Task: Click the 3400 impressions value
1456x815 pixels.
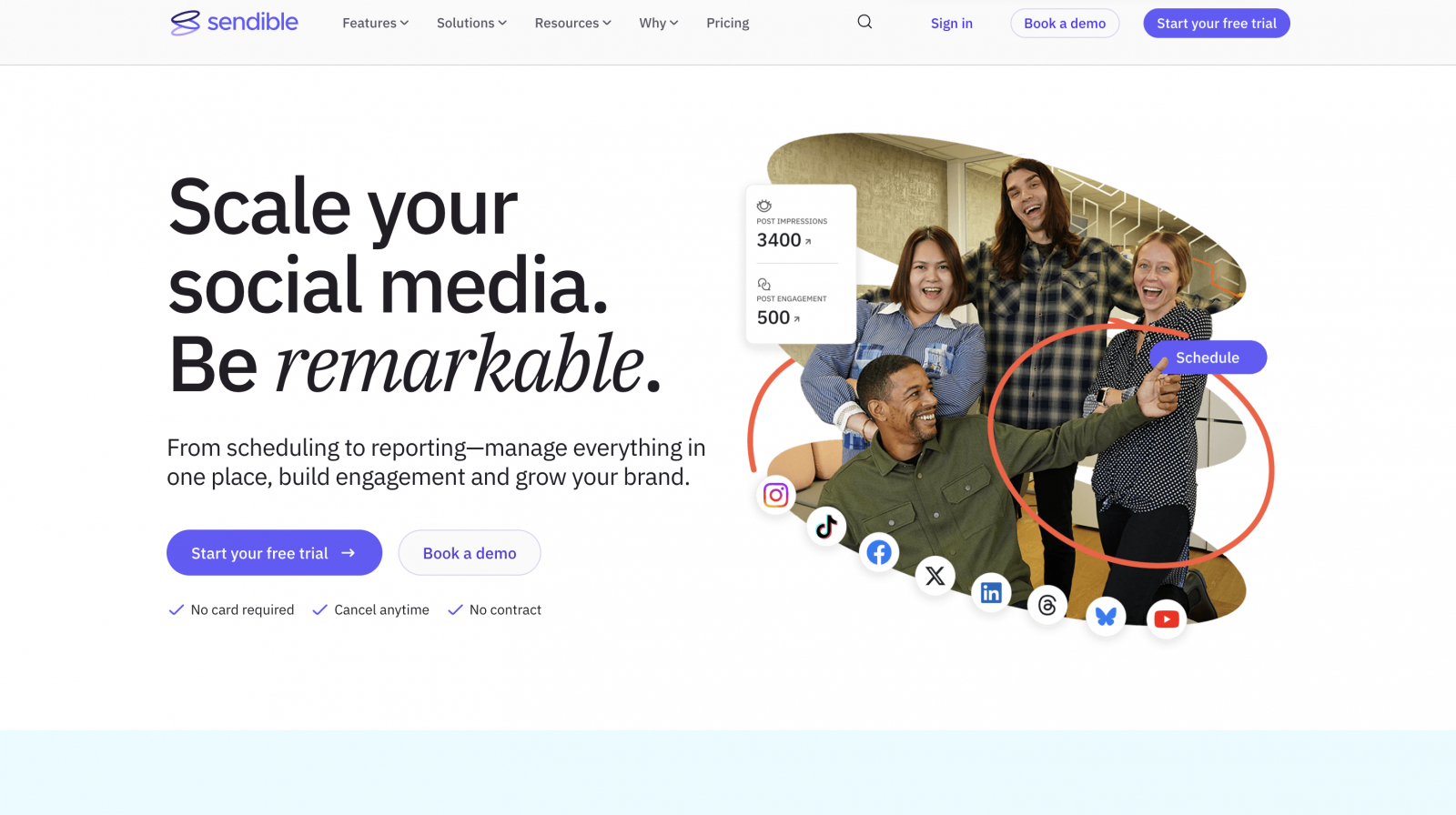Action: click(779, 240)
